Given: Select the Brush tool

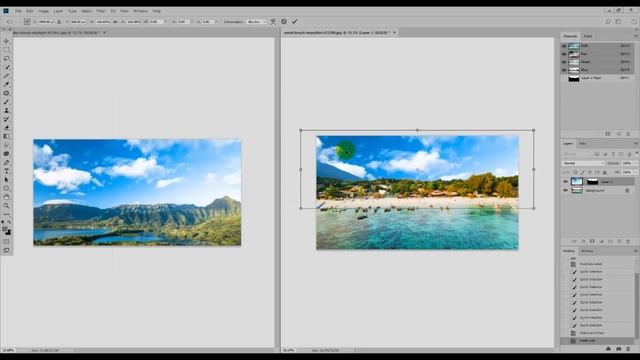Looking at the screenshot, I should [x=6, y=102].
